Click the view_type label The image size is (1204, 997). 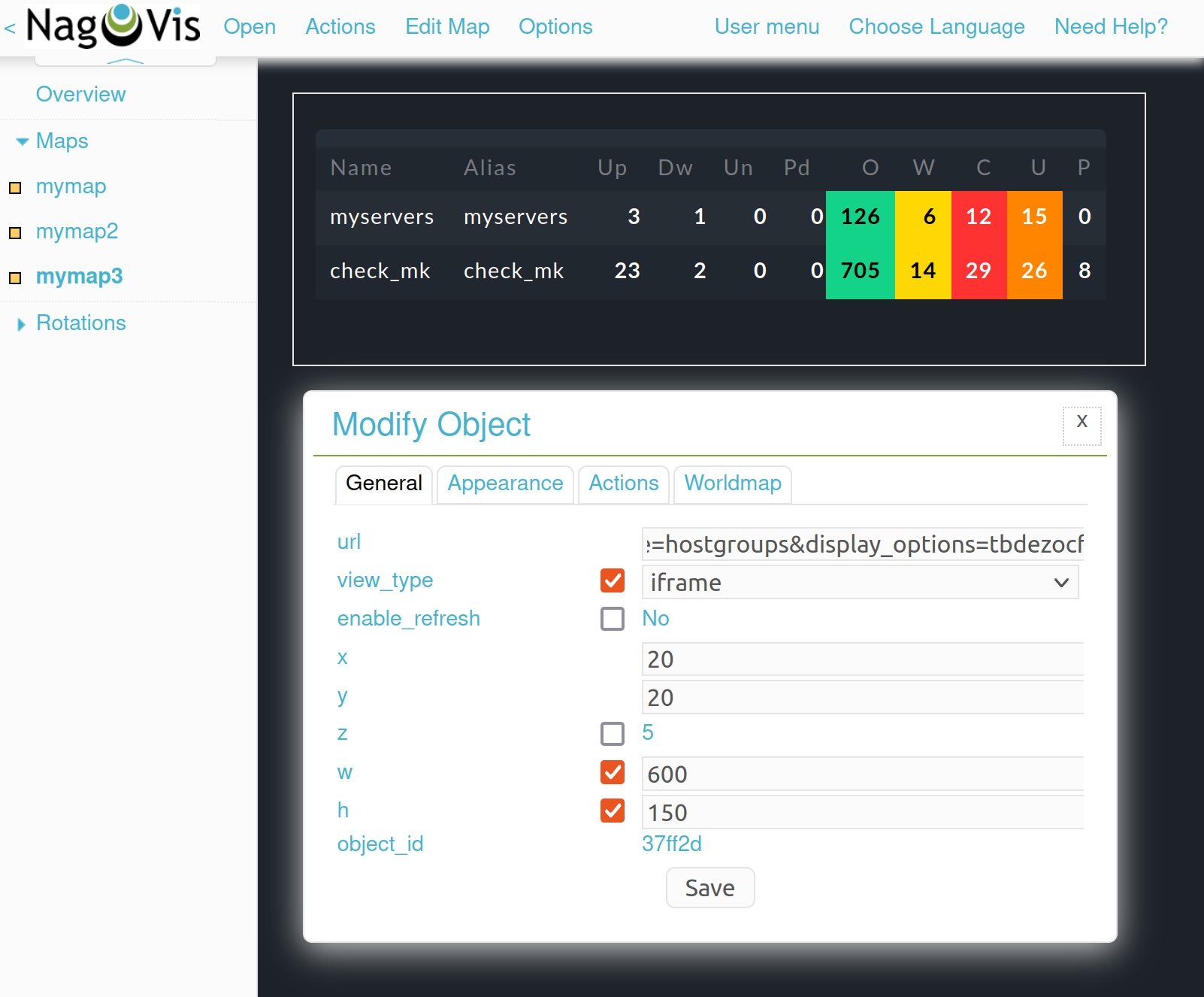point(386,580)
